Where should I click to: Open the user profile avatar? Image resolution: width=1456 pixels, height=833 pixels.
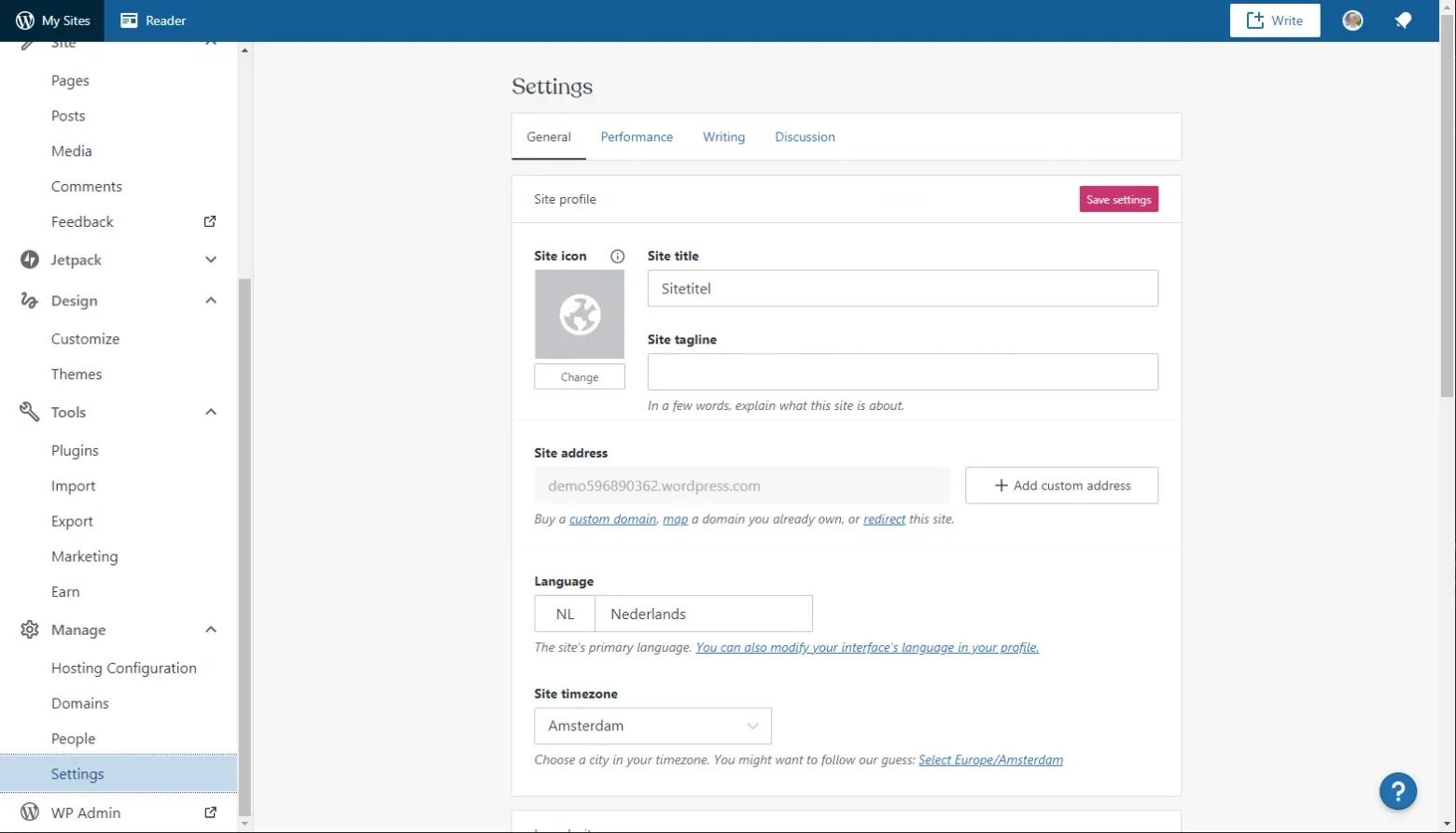(1352, 21)
